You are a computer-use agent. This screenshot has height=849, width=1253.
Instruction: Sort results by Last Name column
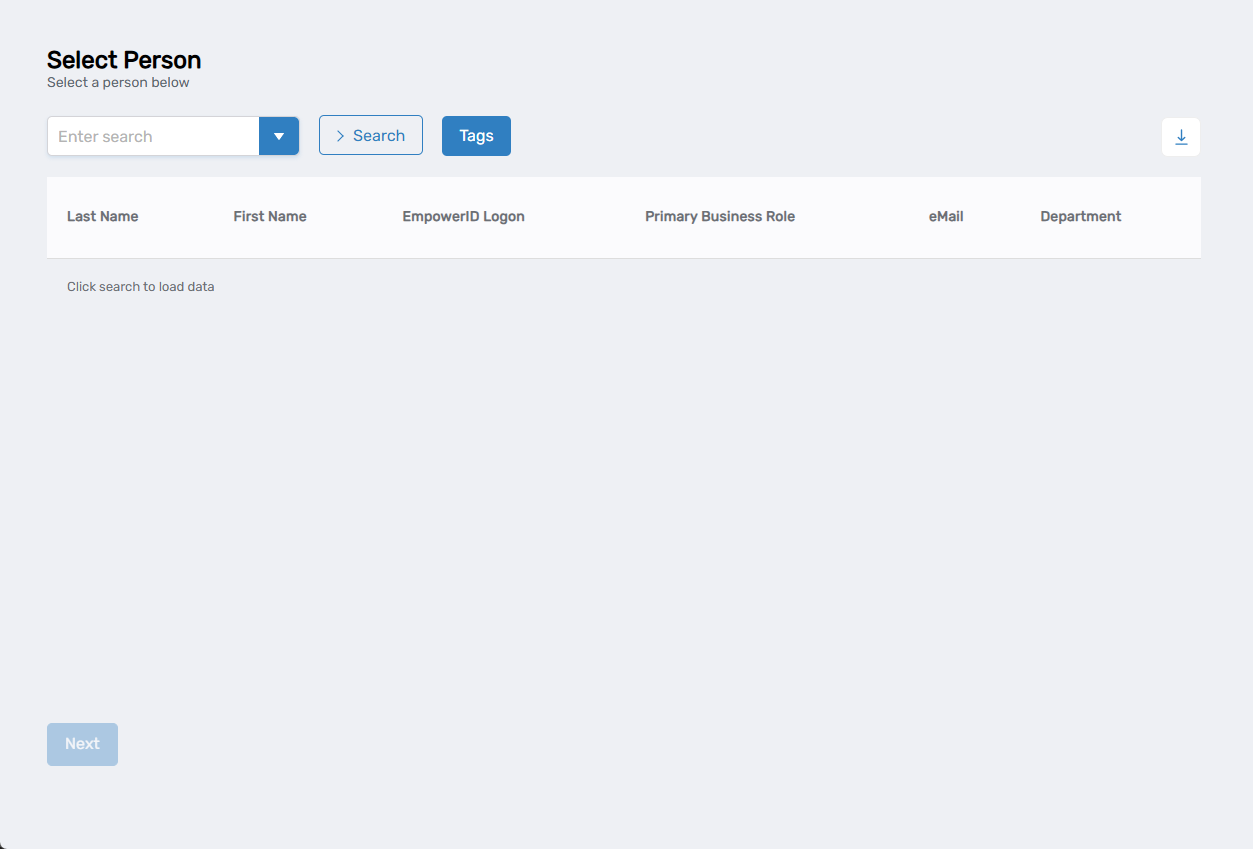pyautogui.click(x=102, y=216)
